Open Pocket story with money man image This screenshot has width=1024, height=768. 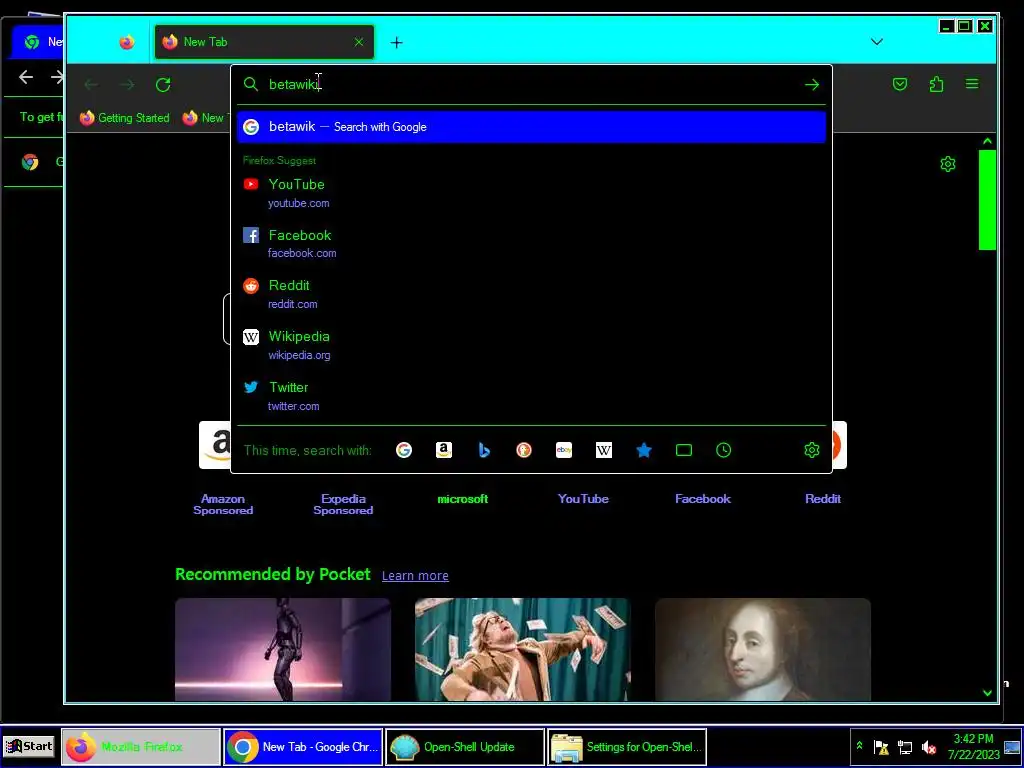(522, 649)
